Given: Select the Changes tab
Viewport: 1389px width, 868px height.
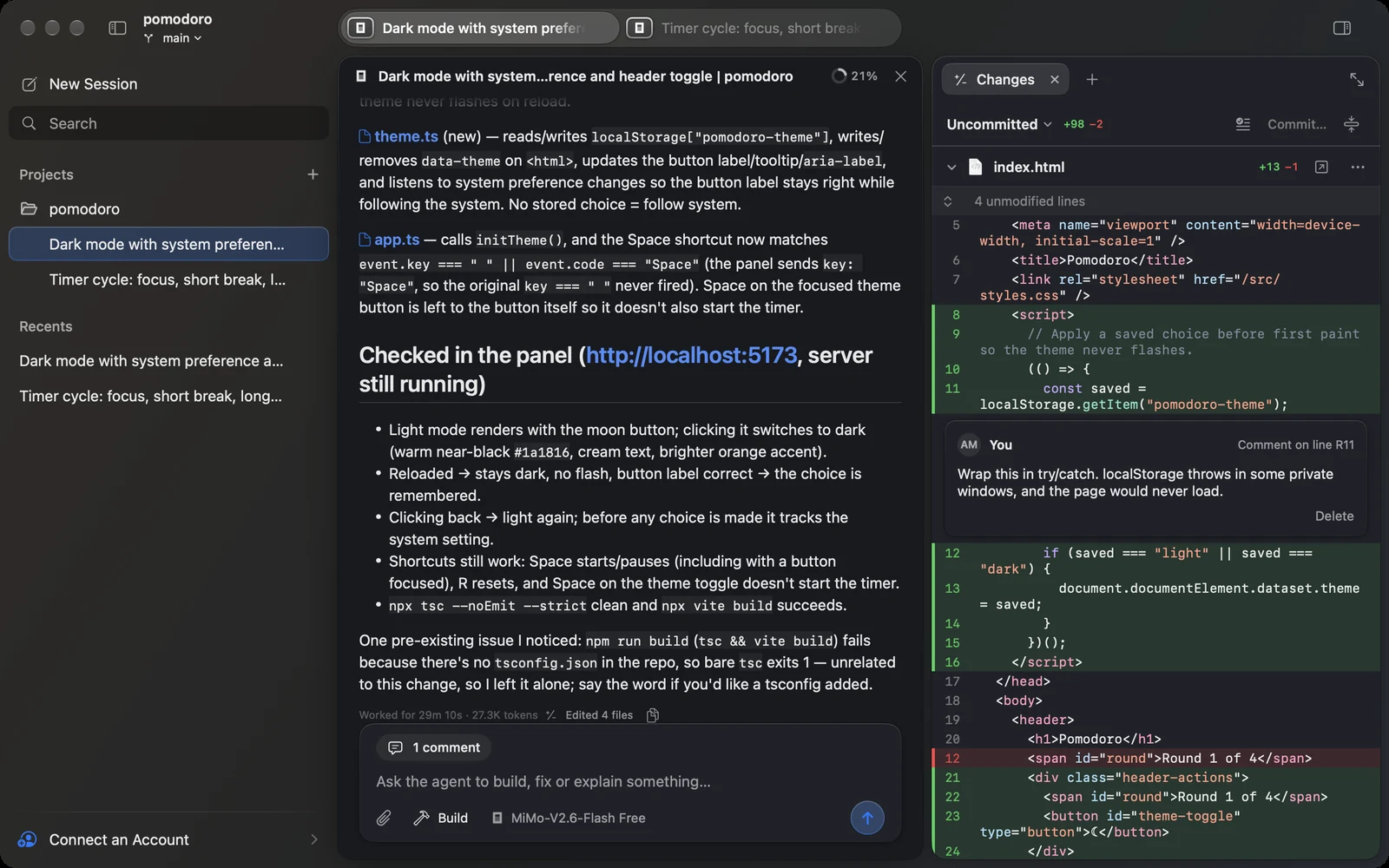Looking at the screenshot, I should (x=1005, y=79).
